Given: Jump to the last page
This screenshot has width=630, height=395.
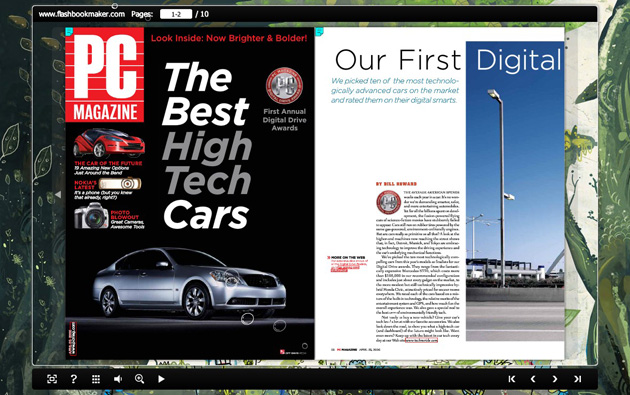Looking at the screenshot, I should pyautogui.click(x=577, y=379).
